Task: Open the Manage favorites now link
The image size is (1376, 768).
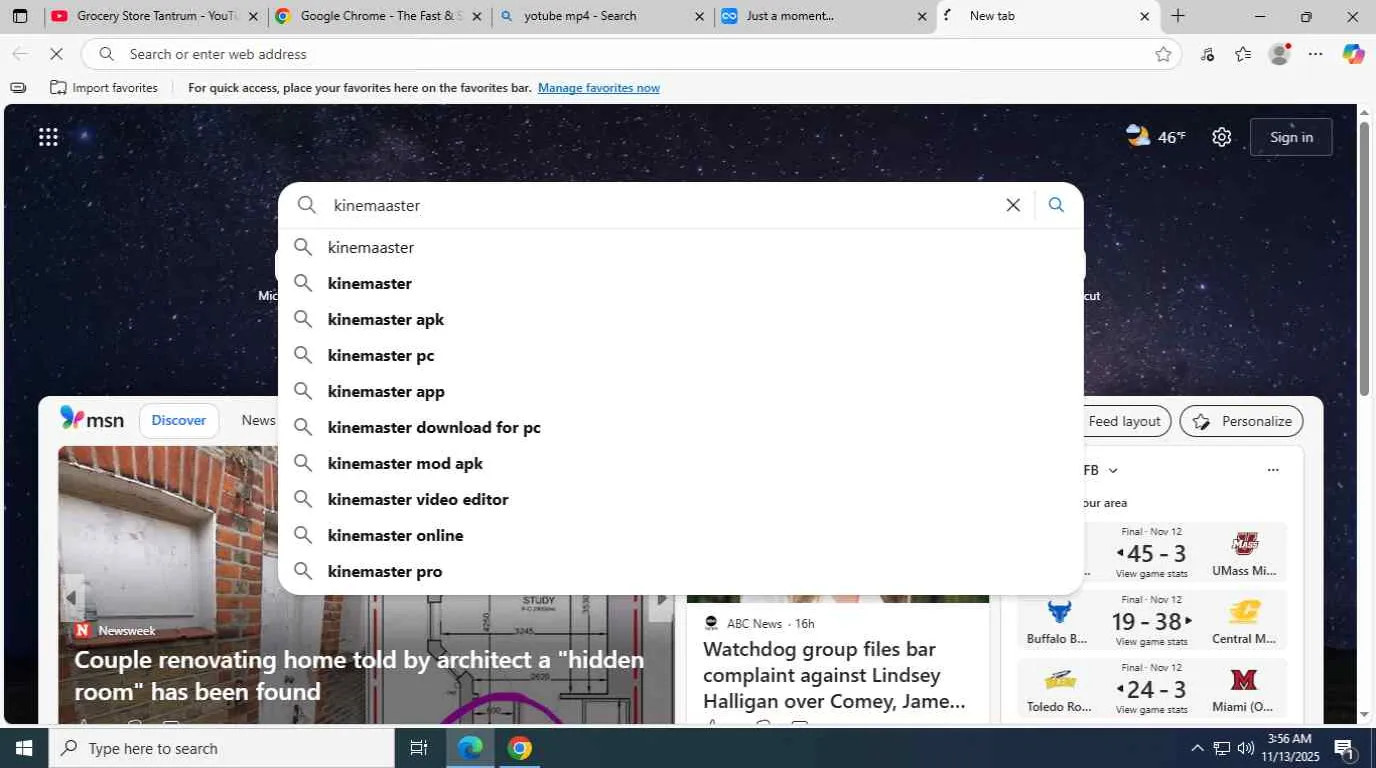Action: [599, 88]
